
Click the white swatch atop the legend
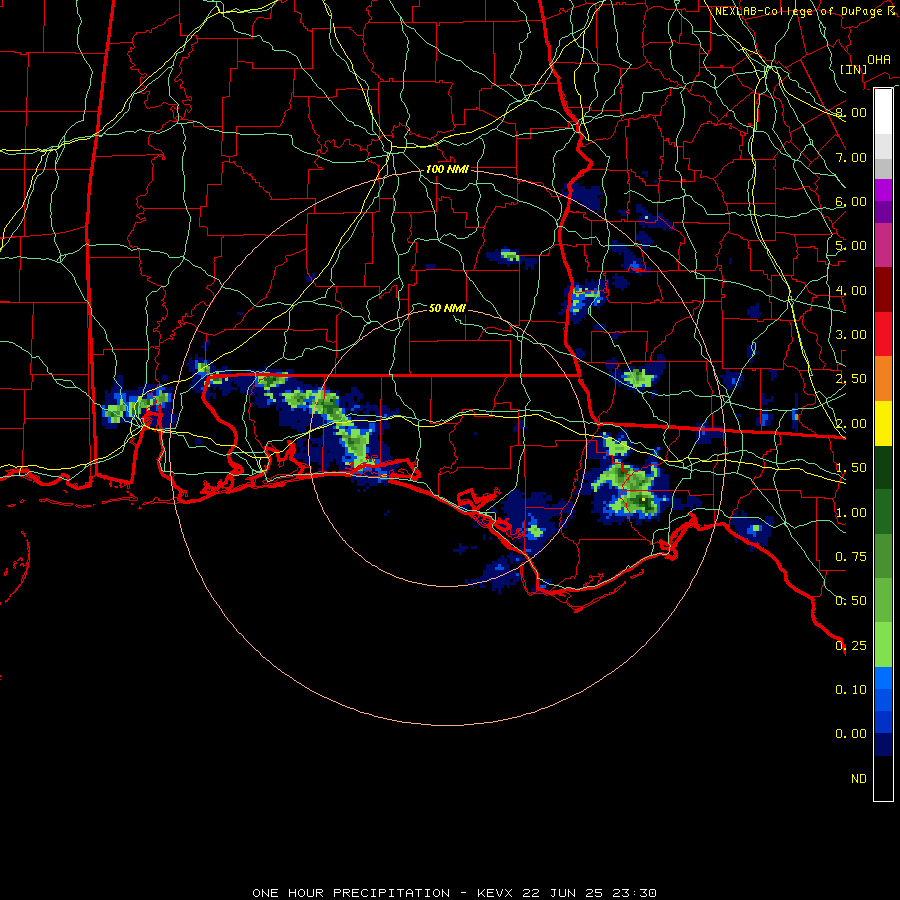[x=883, y=111]
